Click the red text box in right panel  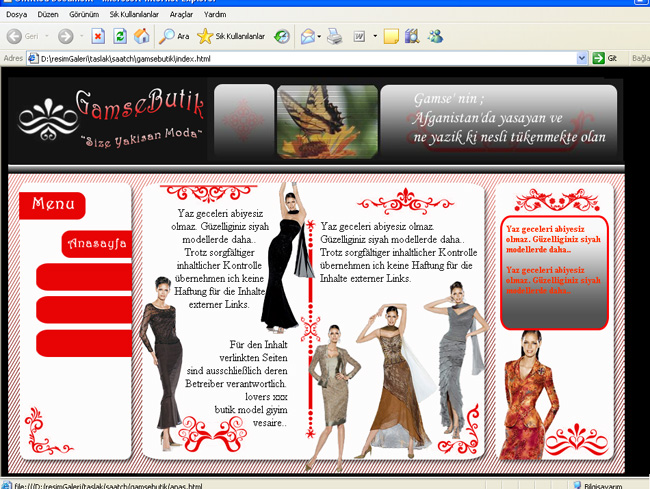(x=554, y=273)
